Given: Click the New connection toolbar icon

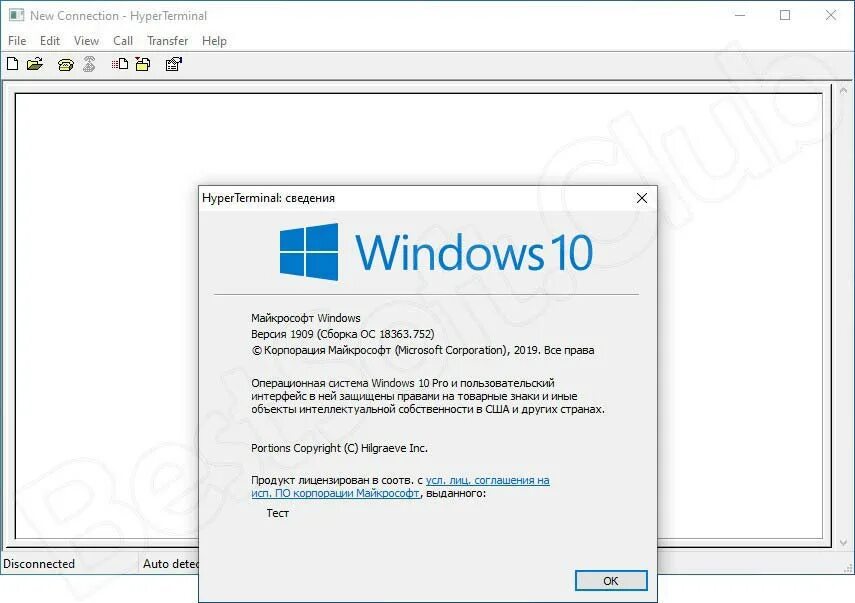Looking at the screenshot, I should point(13,64).
